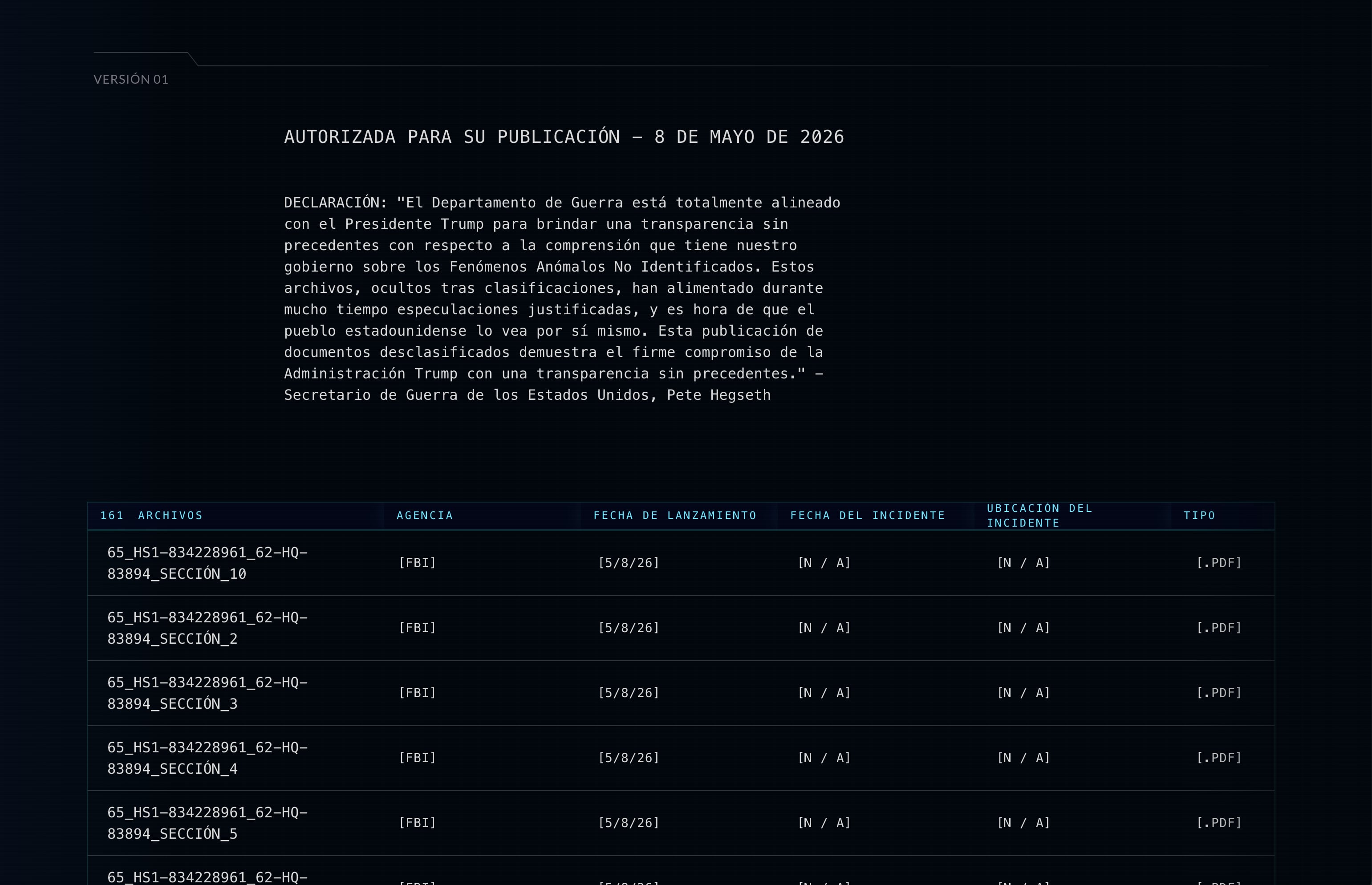The height and width of the screenshot is (885, 1372).
Task: Open file 65_HS1-834228961_62-HQ-83894_SECCIÓN_2
Action: tap(208, 628)
